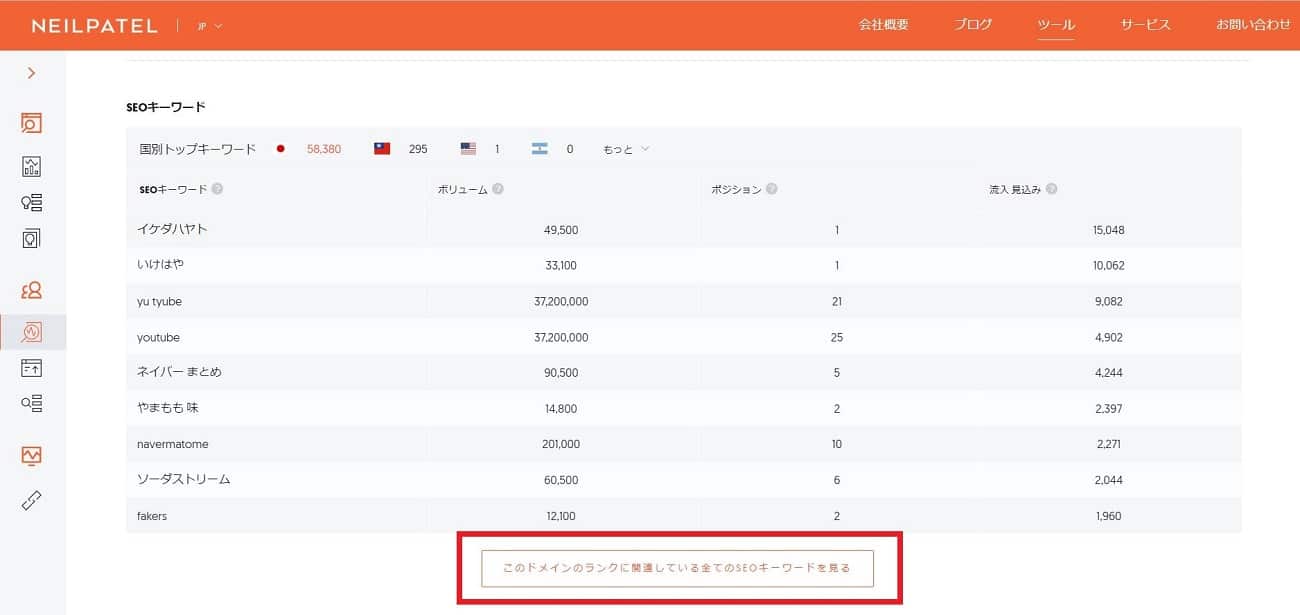Select the Taiwan flag keyword filter
The image size is (1300, 615).
click(382, 149)
